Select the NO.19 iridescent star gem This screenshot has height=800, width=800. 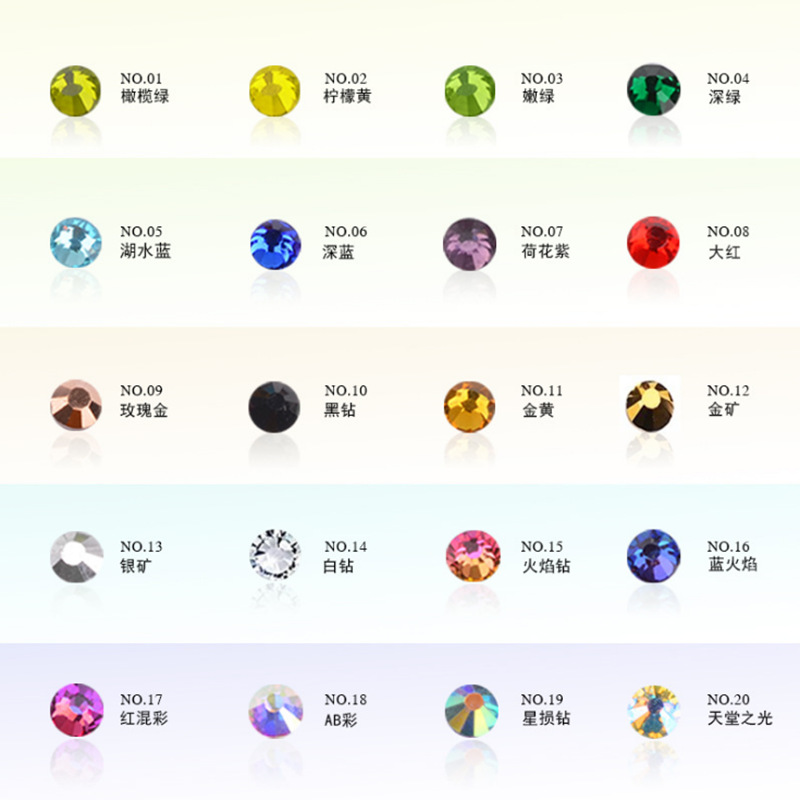[x=471, y=711]
